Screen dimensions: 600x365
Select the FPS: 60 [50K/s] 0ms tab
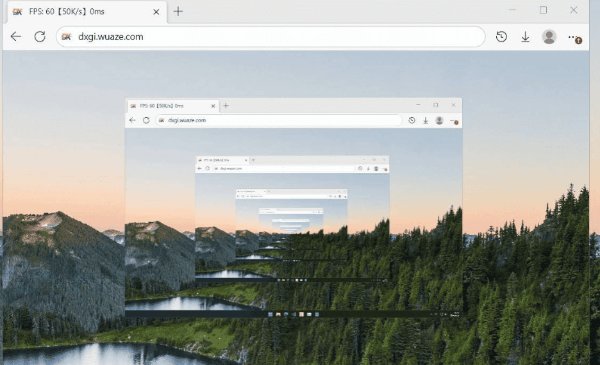click(x=87, y=12)
